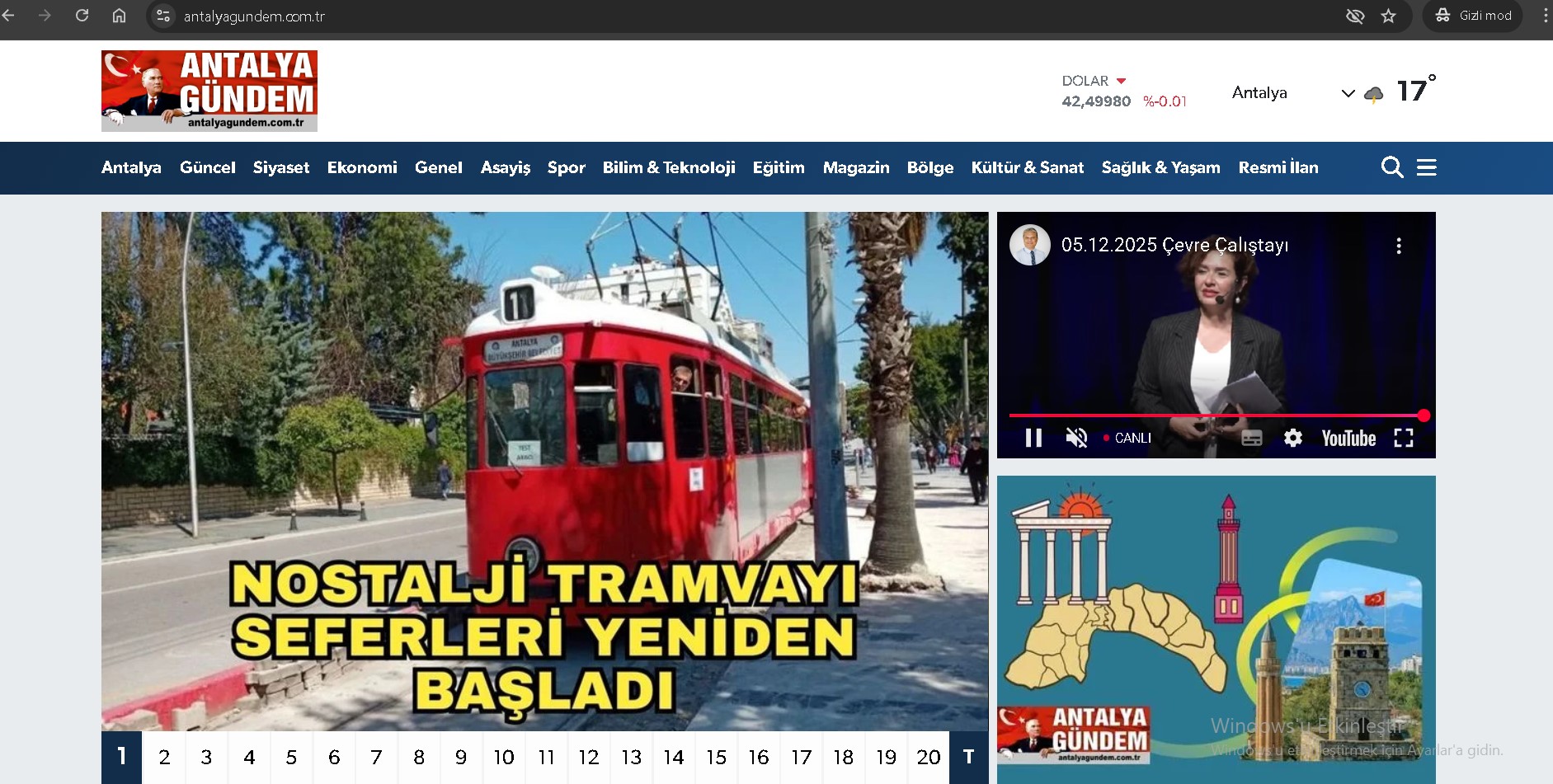Mute the live broadcast audio
The width and height of the screenshot is (1553, 784).
(x=1075, y=437)
